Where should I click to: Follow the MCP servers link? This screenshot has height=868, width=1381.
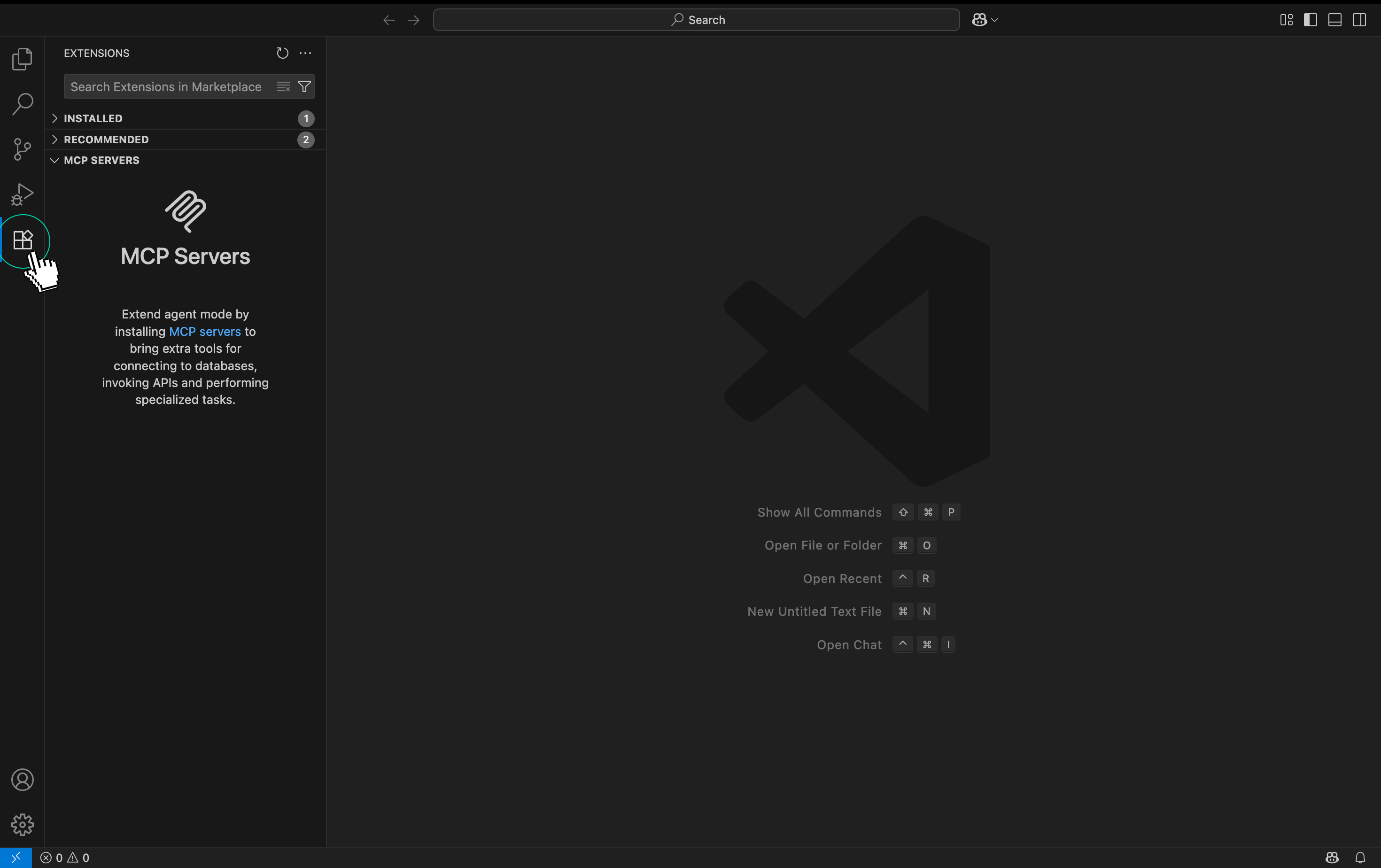pyautogui.click(x=205, y=332)
